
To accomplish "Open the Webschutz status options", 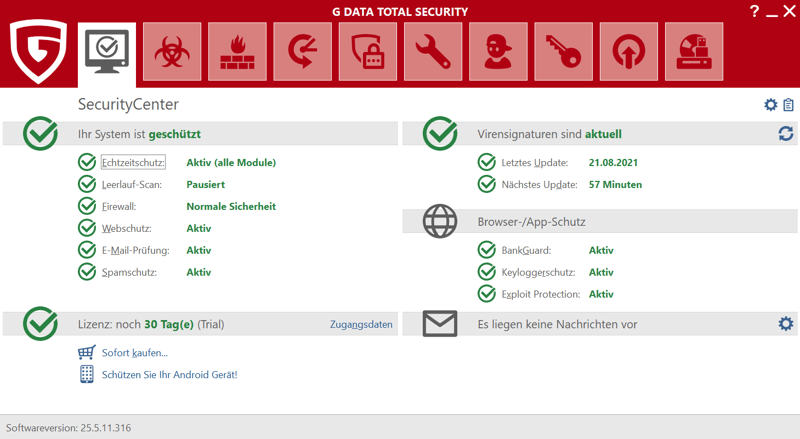I will pos(127,229).
